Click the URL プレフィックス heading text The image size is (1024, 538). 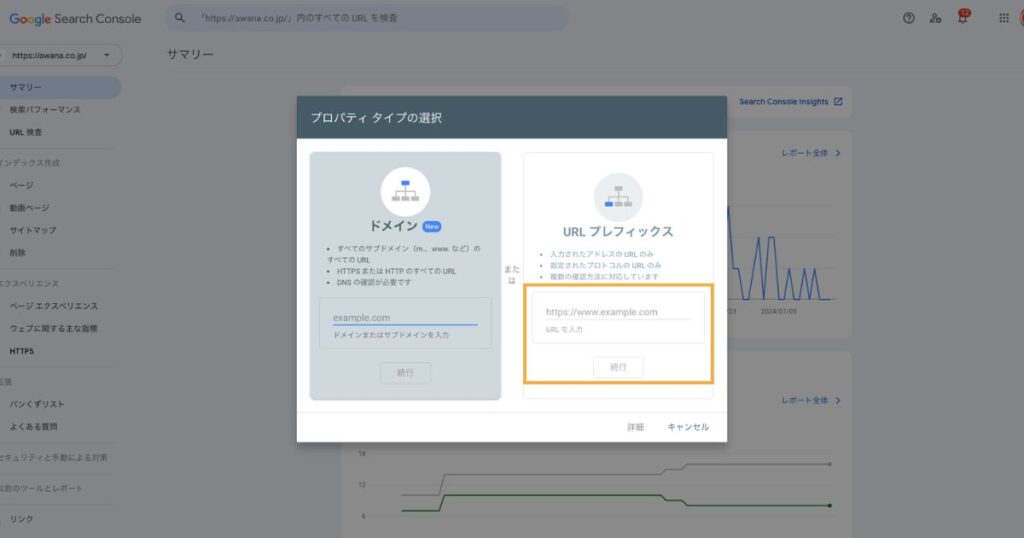pyautogui.click(x=618, y=232)
